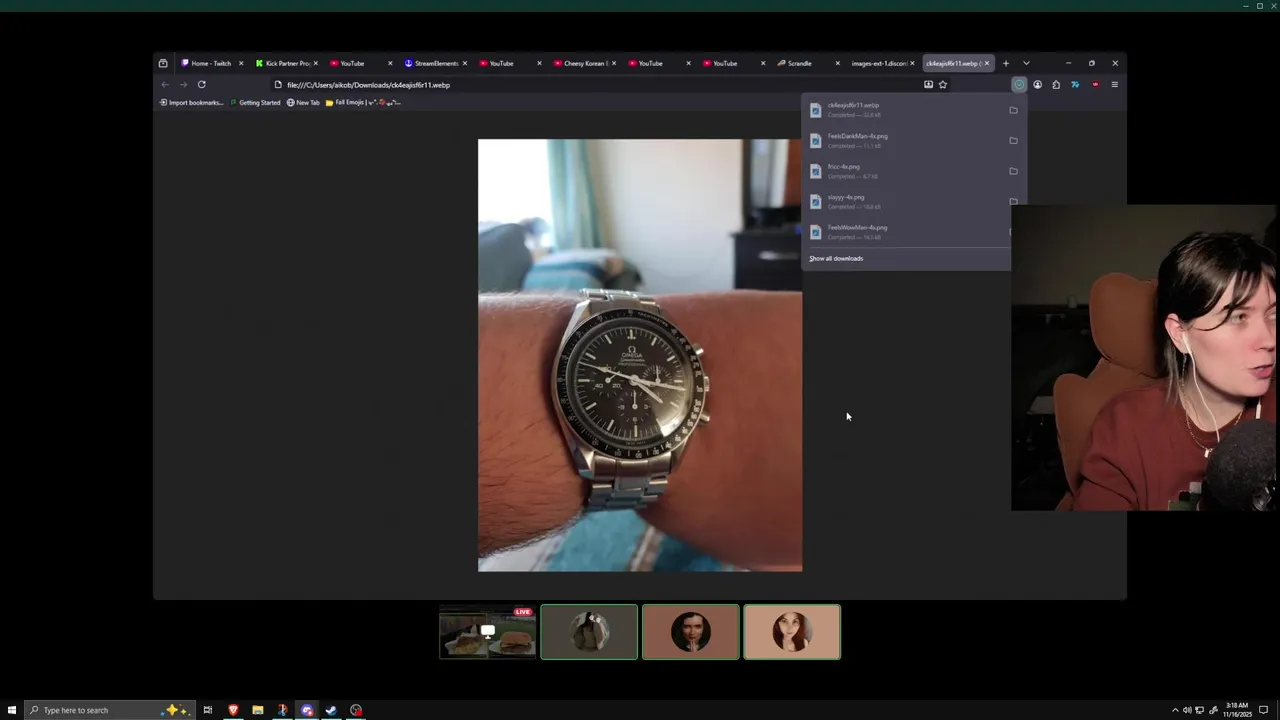The image size is (1280, 720).
Task: Open the clock showing 3:18 AM
Action: coord(1236,710)
